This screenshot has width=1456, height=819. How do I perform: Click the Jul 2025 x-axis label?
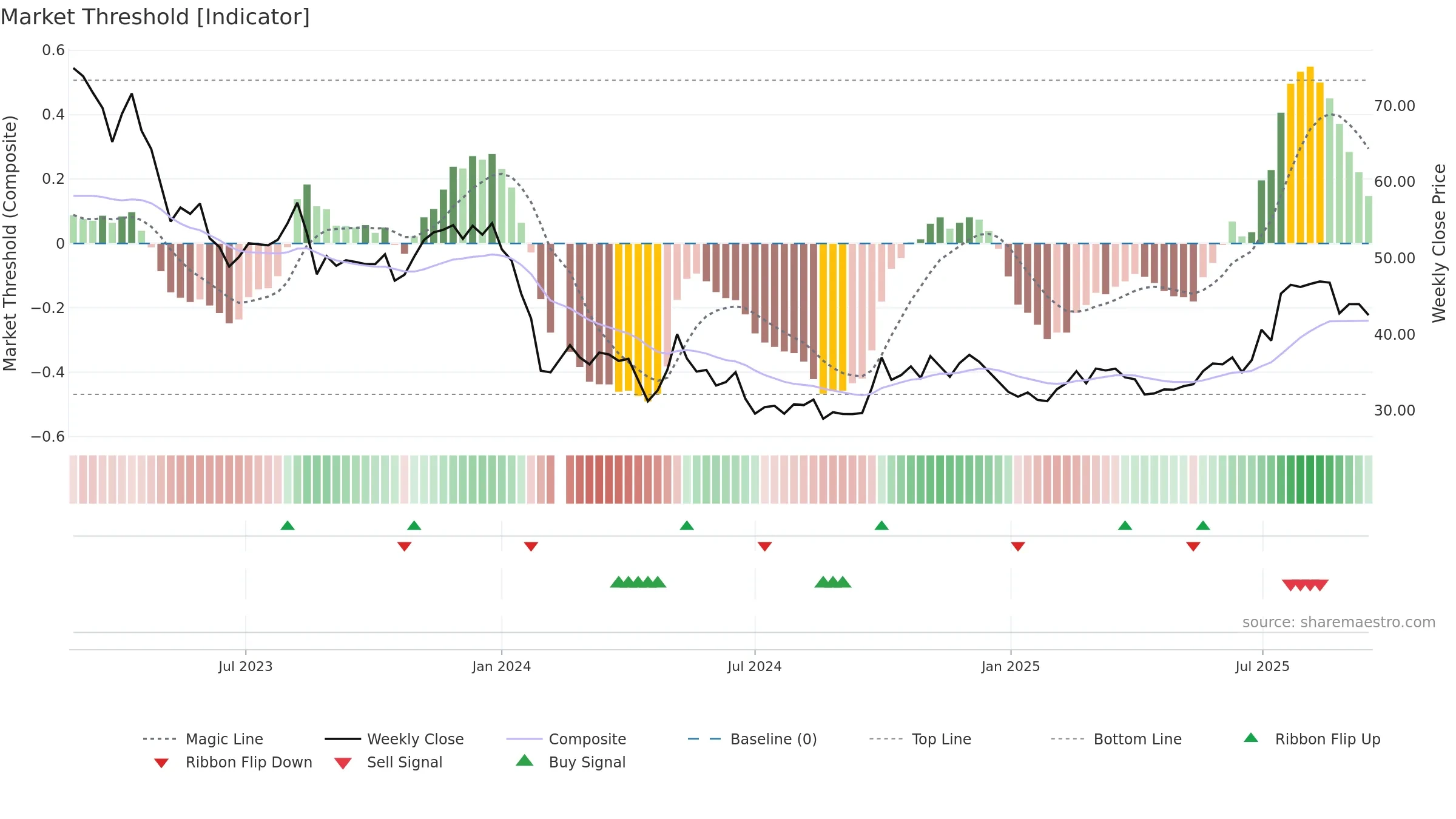tap(1262, 666)
